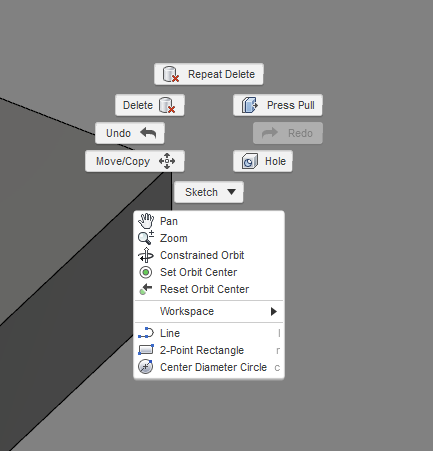Click the 'l' shortcut hint beside Line
Image resolution: width=433 pixels, height=451 pixels.
[x=279, y=333]
